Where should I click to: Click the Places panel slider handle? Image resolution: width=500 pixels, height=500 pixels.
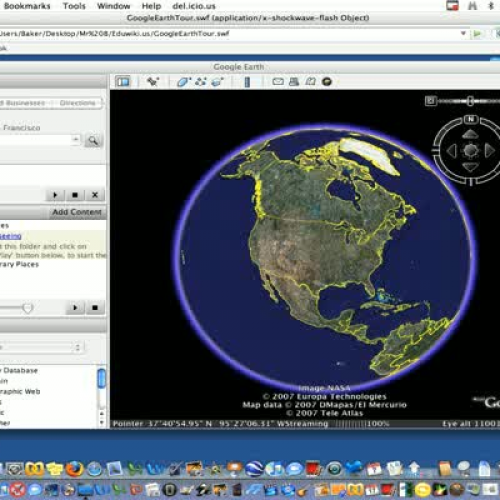27,308
